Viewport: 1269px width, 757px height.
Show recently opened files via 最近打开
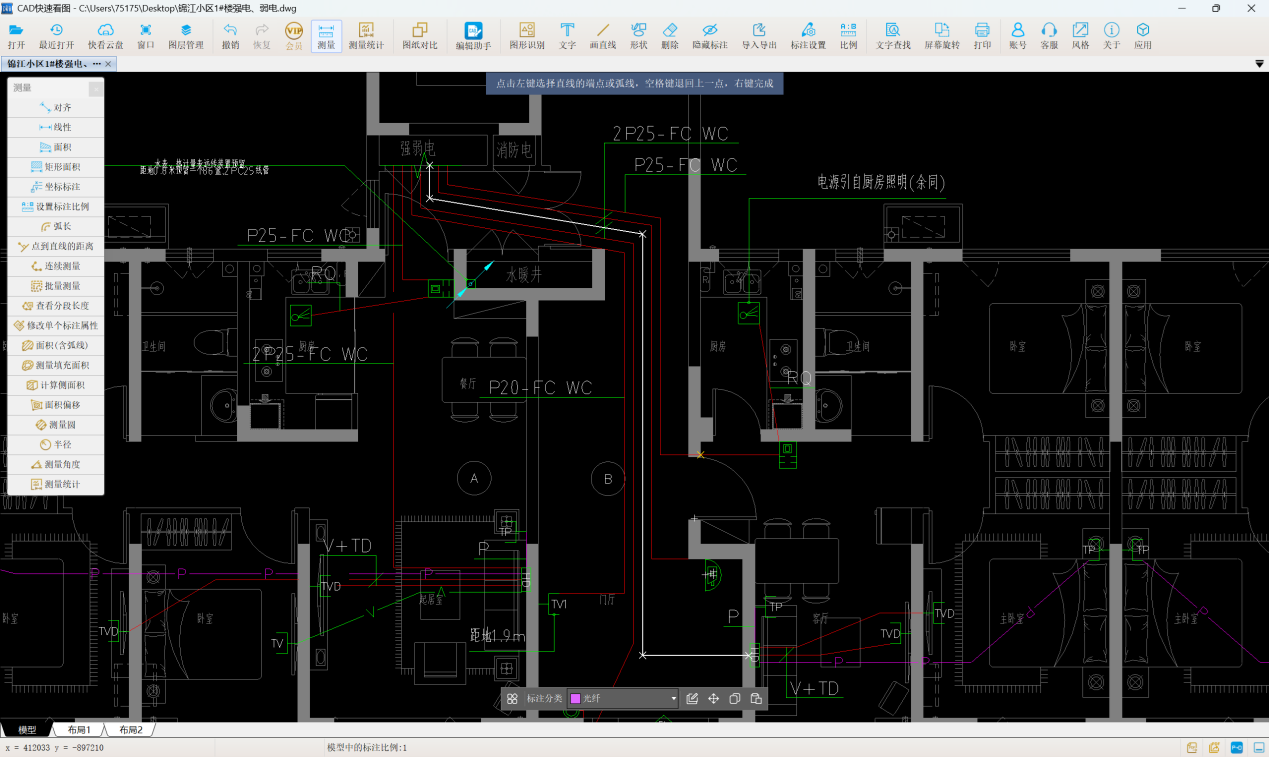click(x=56, y=36)
